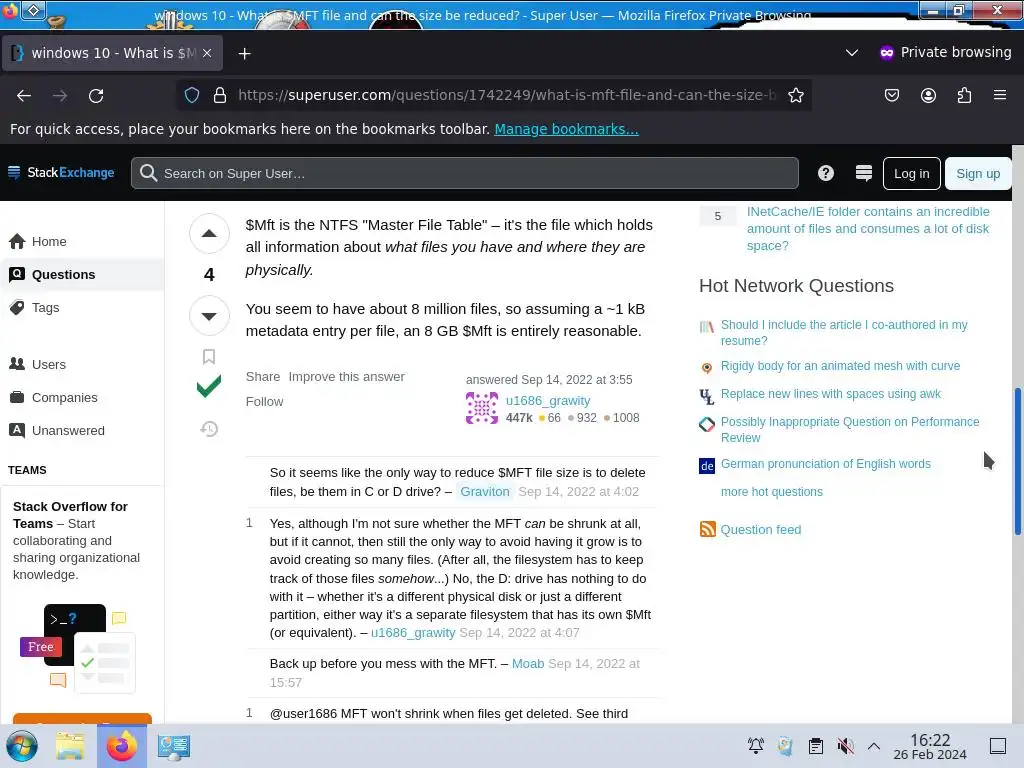Image resolution: width=1024 pixels, height=768 pixels.
Task: Click u1686_grawity's avatar image
Action: pos(482,408)
